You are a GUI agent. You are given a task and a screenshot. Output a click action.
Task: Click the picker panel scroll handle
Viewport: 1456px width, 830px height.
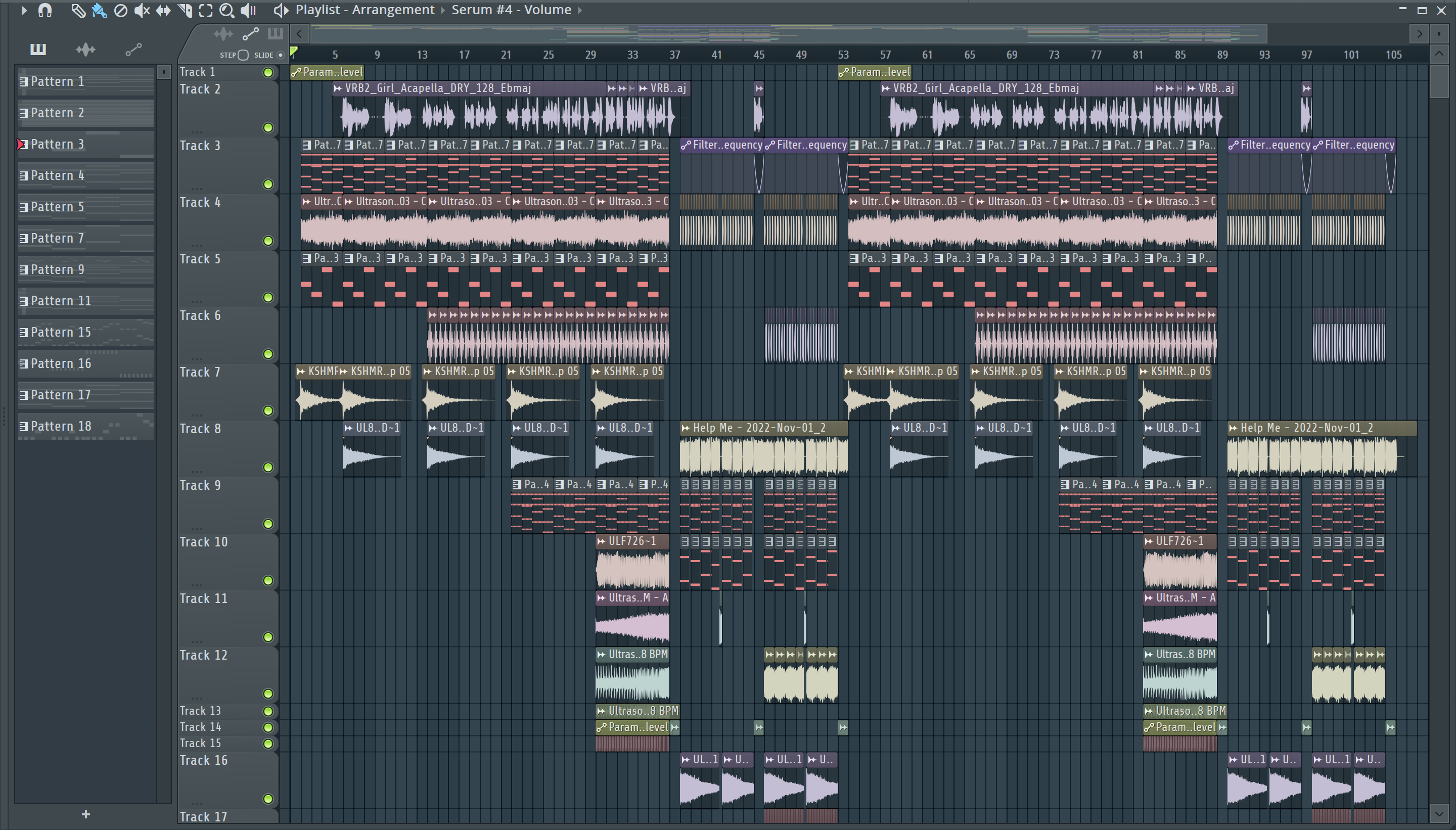pyautogui.click(x=164, y=72)
